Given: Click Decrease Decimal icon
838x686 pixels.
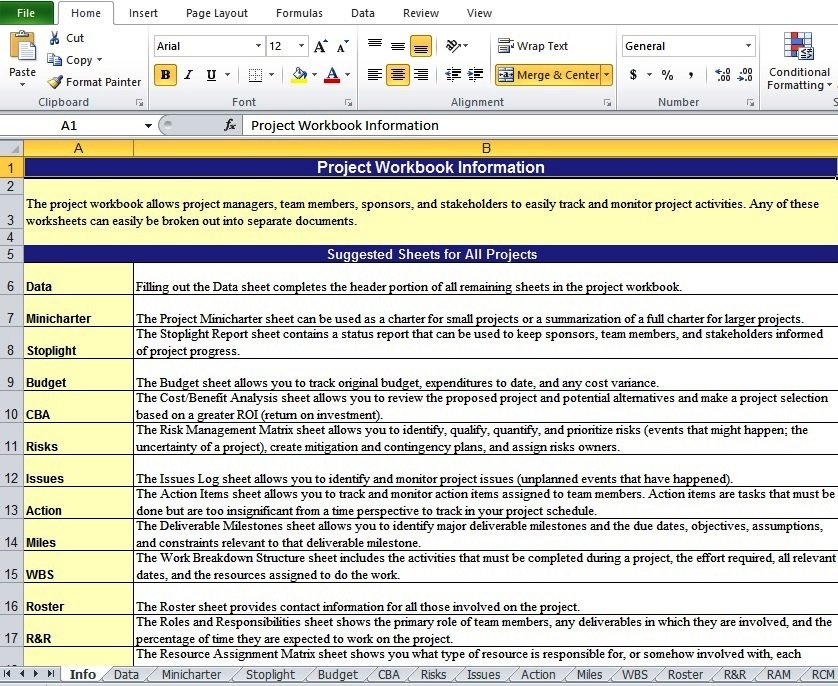Looking at the screenshot, I should [745, 75].
